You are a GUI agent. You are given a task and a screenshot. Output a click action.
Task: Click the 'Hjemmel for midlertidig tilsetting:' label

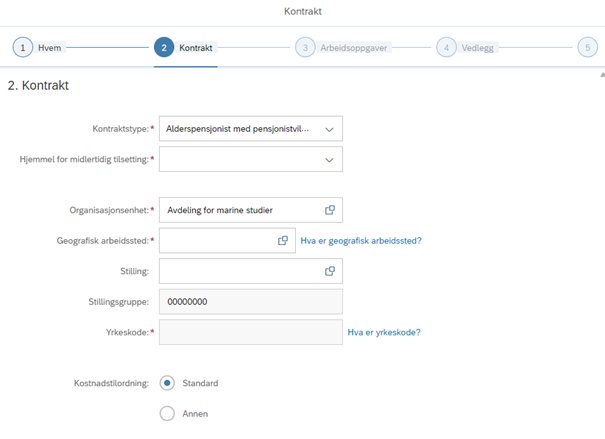coord(84,159)
